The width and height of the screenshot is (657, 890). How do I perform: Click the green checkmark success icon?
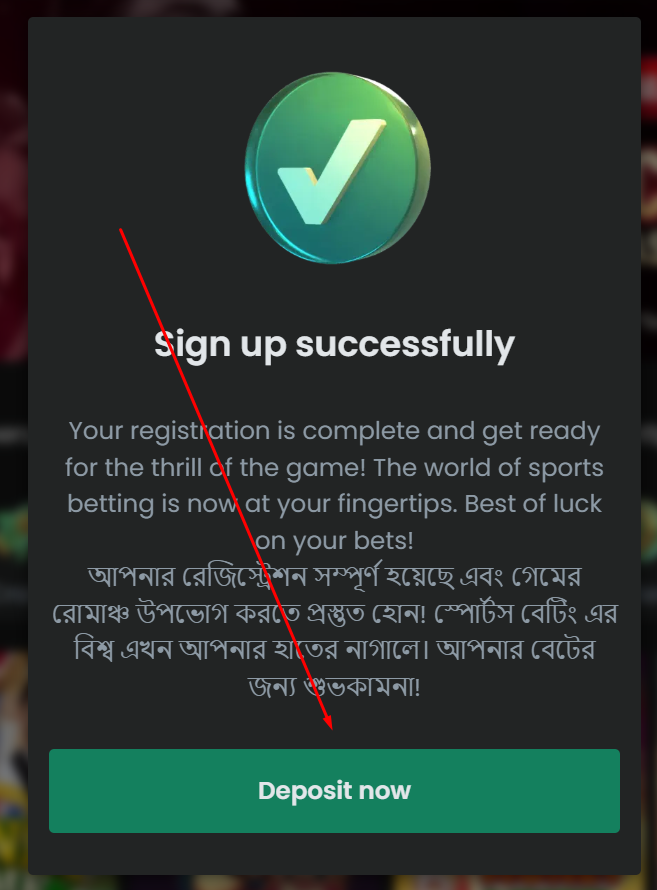(x=338, y=168)
